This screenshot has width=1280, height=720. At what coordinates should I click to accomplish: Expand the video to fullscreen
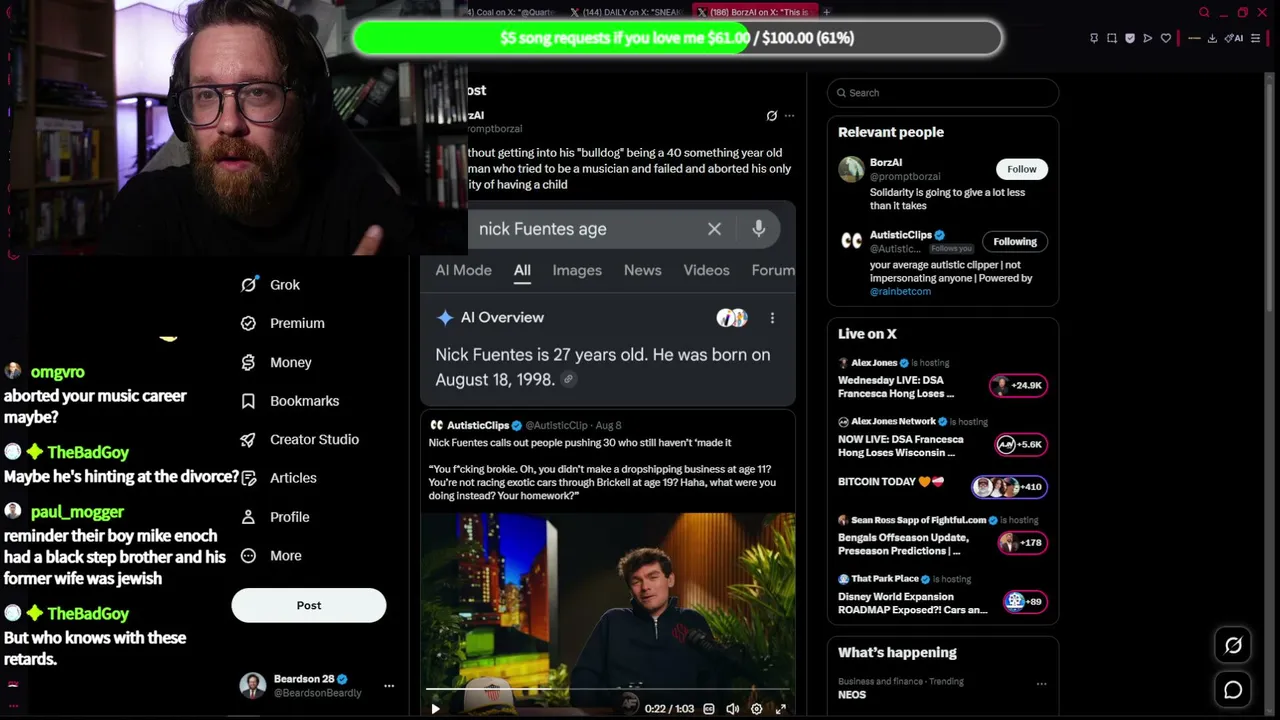click(781, 709)
